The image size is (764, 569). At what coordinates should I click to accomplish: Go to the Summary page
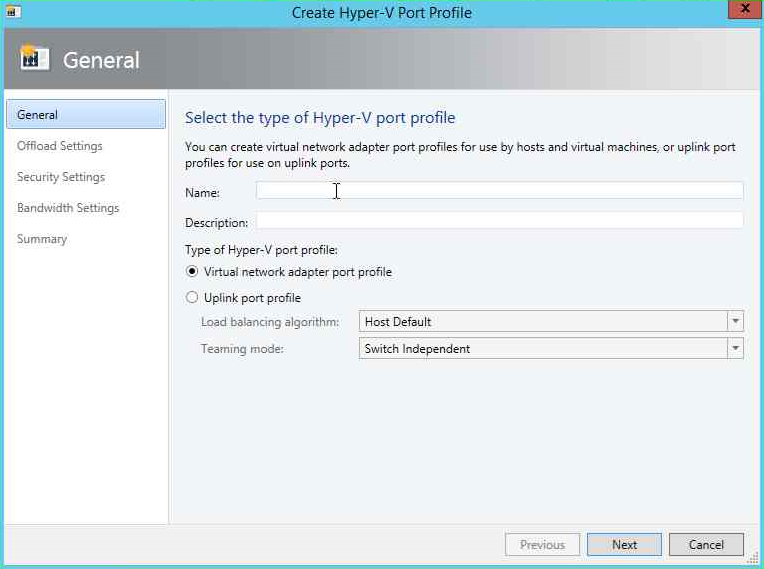(42, 239)
